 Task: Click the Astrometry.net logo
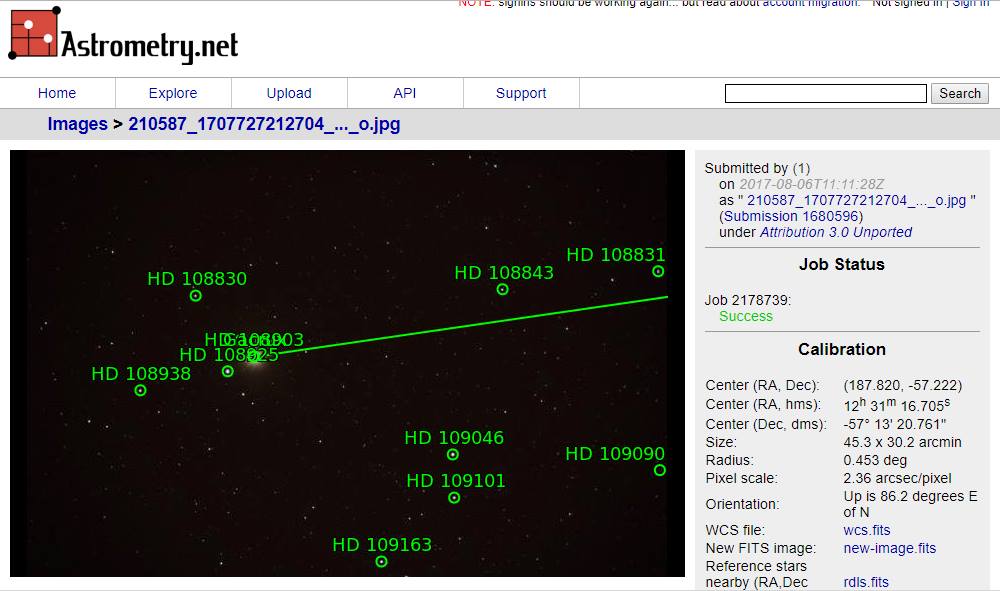point(124,40)
